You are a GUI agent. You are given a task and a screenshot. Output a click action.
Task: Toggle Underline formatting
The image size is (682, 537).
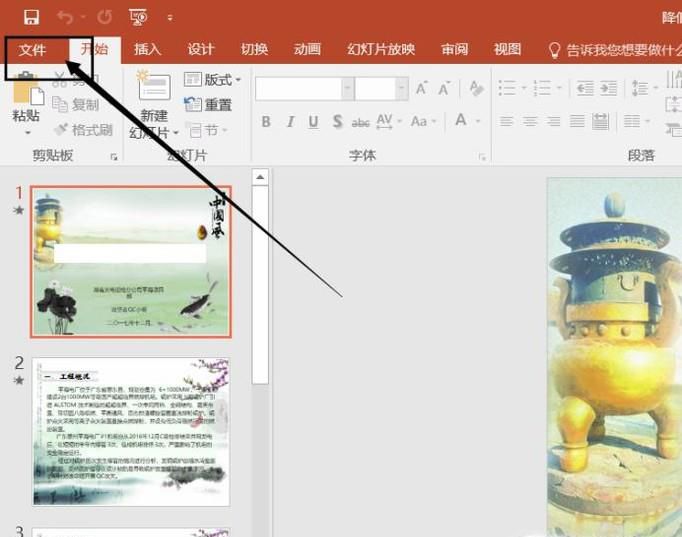(313, 122)
